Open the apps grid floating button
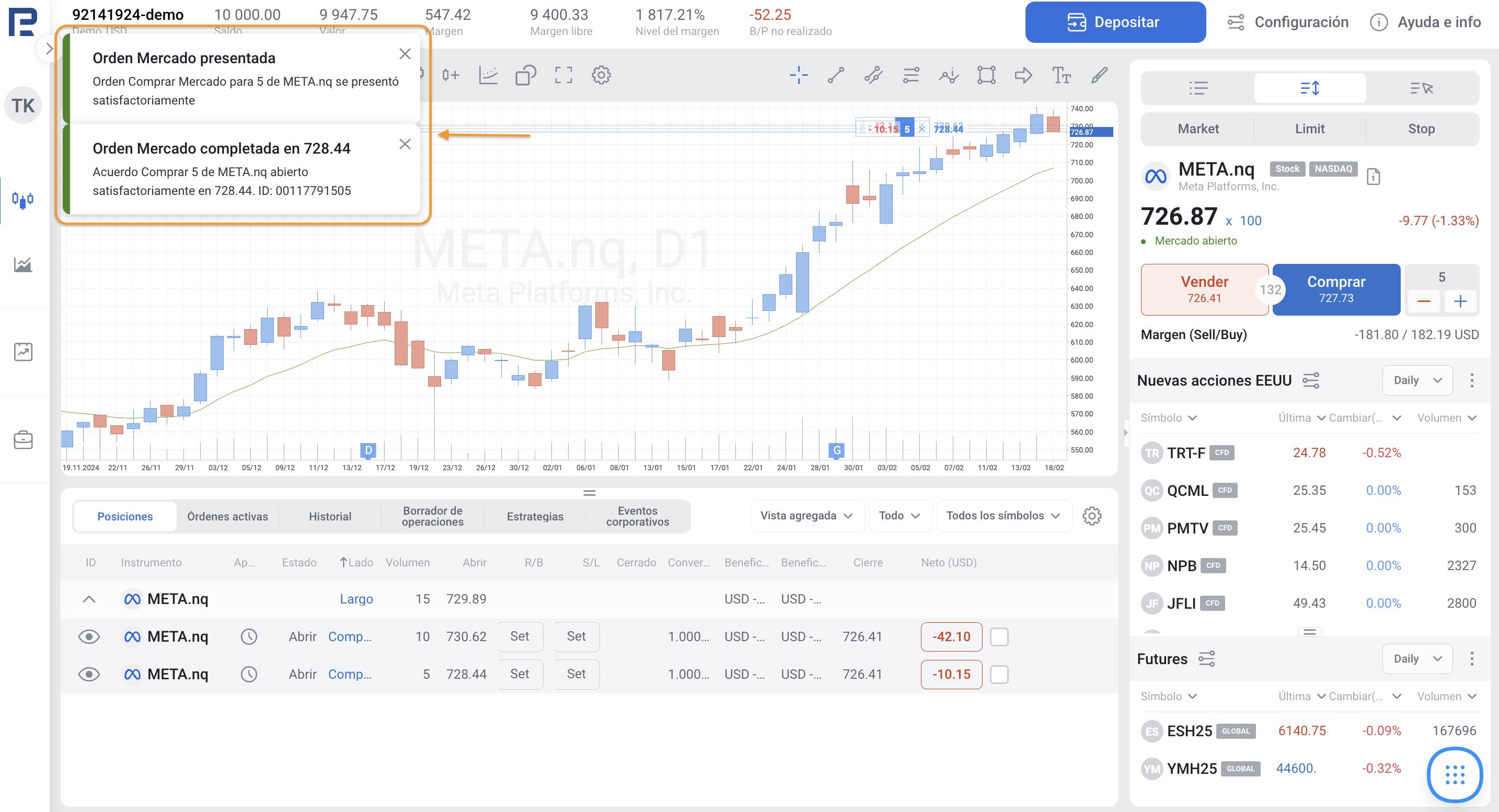The height and width of the screenshot is (812, 1499). 1454,774
